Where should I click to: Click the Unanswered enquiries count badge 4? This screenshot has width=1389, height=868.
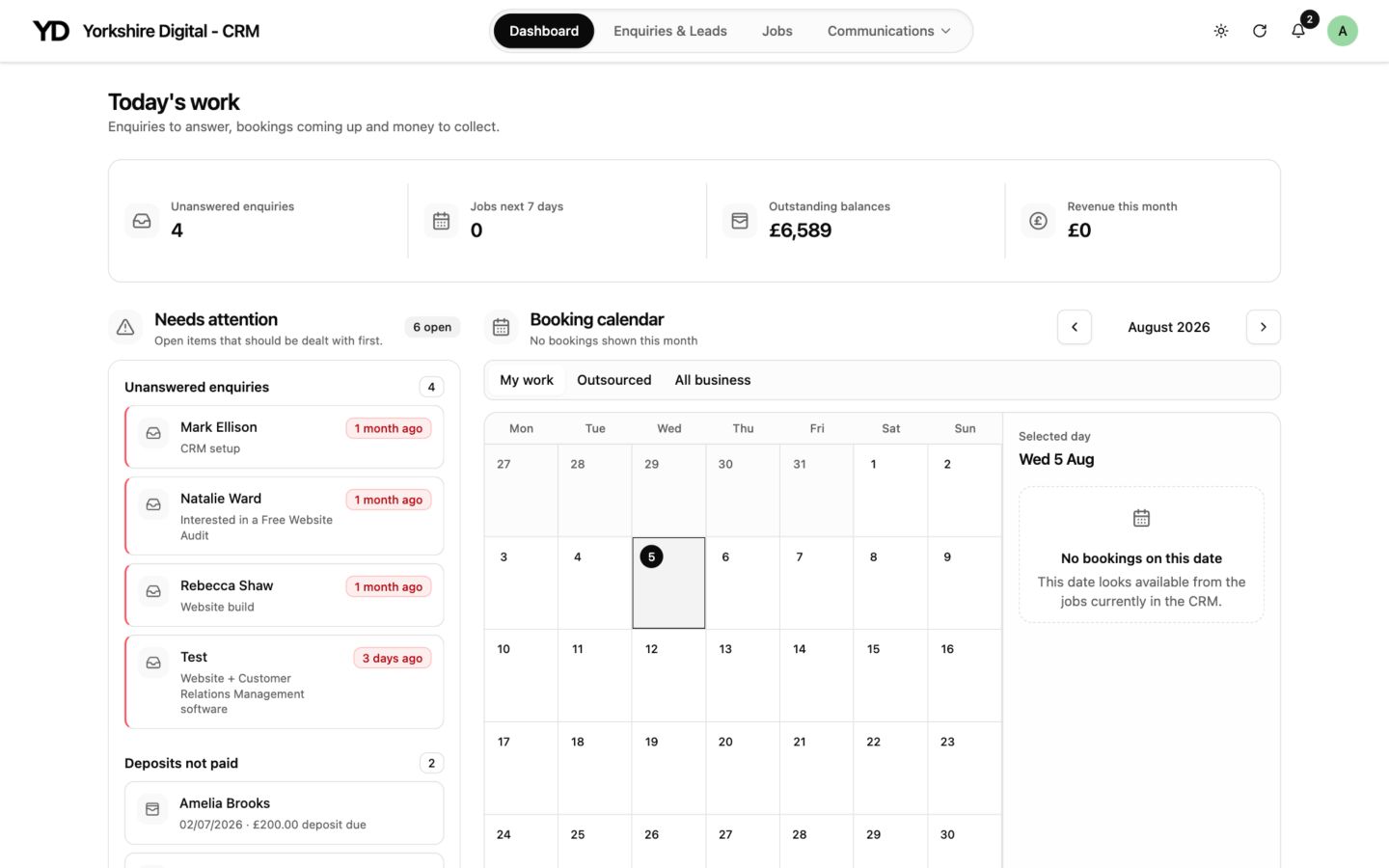[x=431, y=387]
